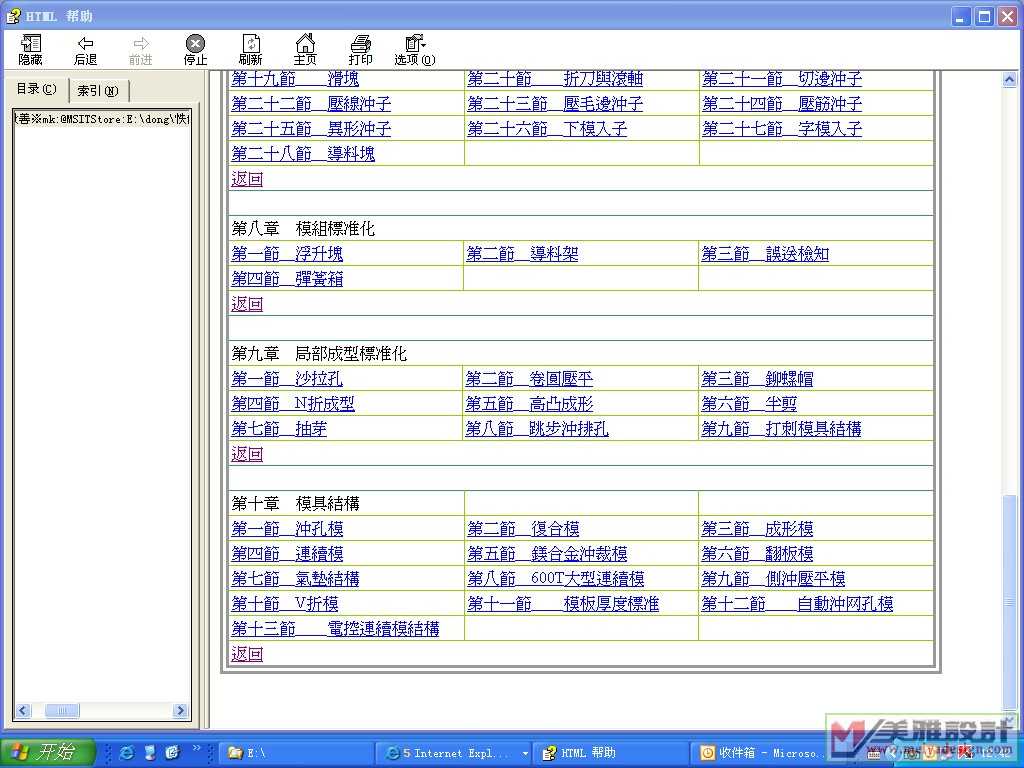Click the 停止 (Stop) toolbar icon

pyautogui.click(x=195, y=50)
